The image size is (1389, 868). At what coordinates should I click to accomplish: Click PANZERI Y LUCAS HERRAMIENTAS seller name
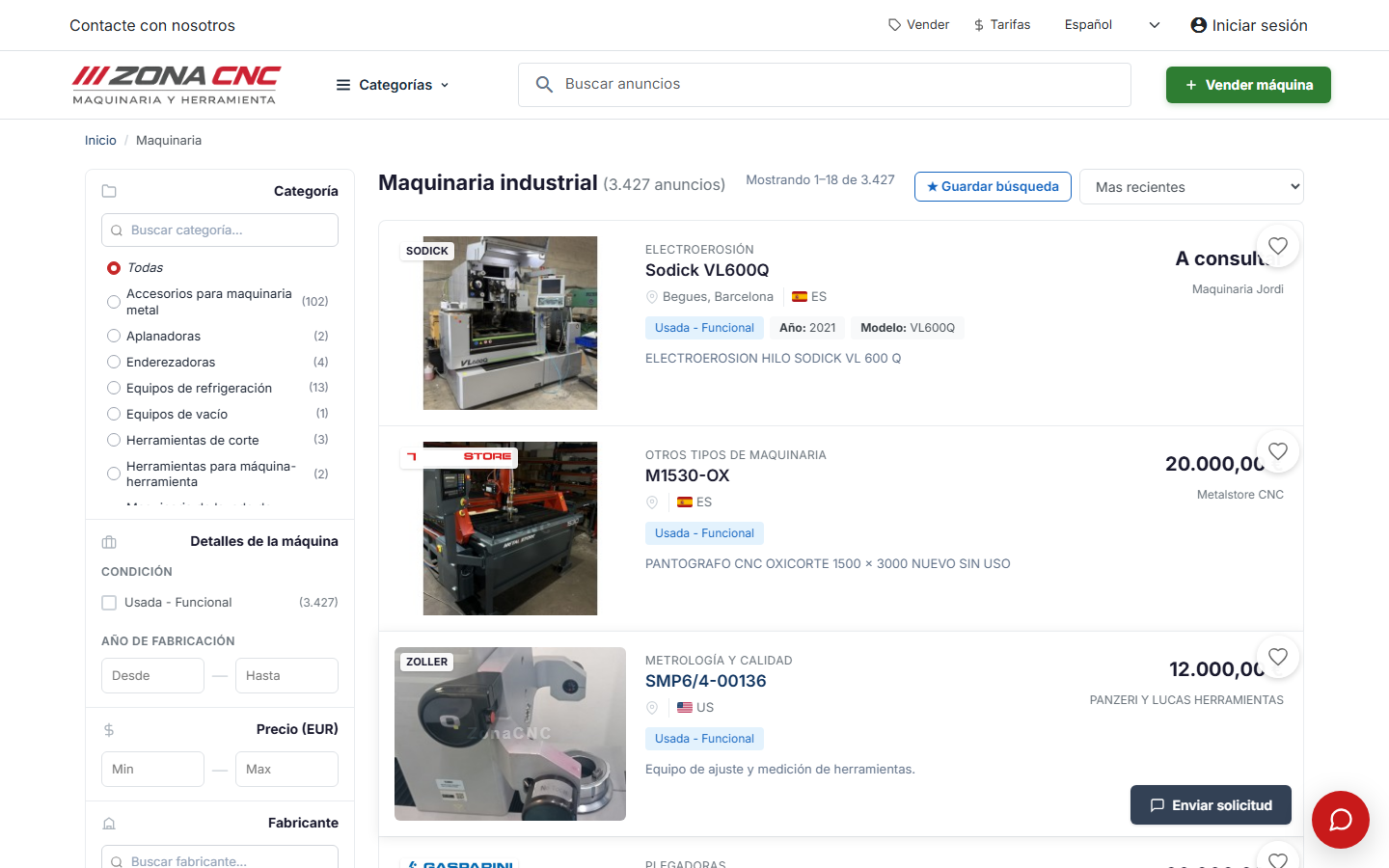tap(1186, 700)
